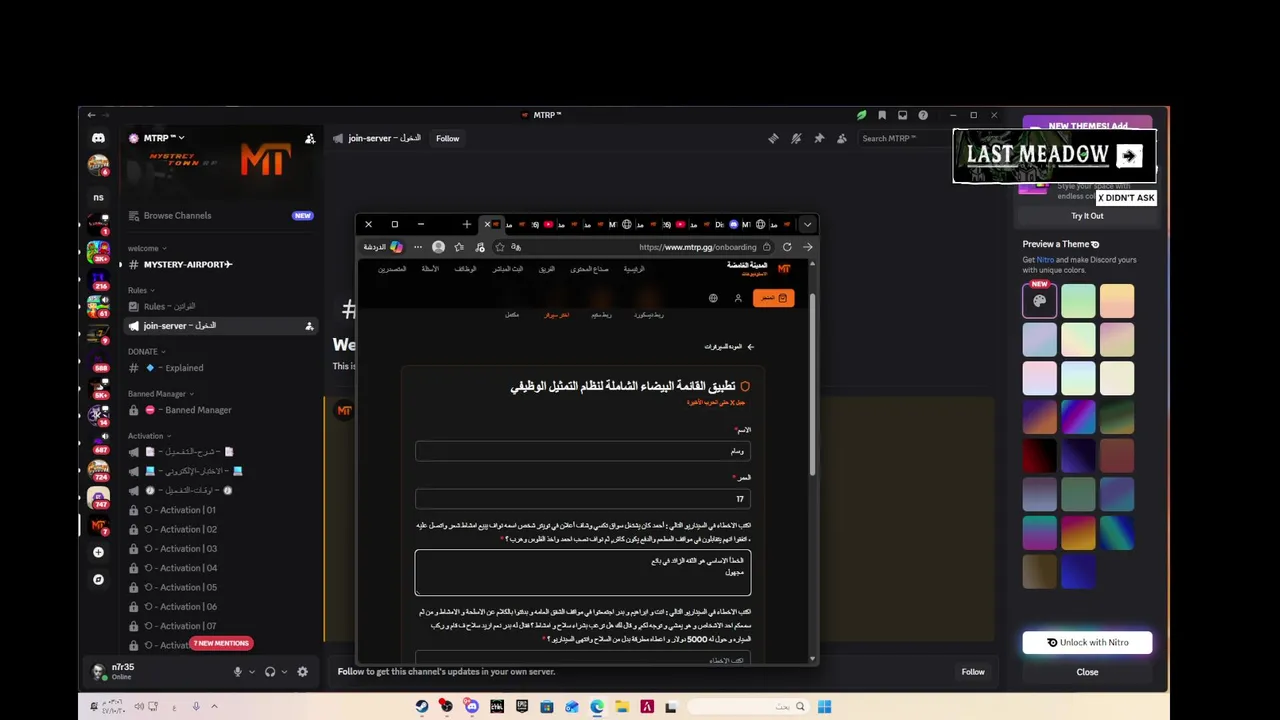The image size is (1280, 720).
Task: Click the Windows Start button
Action: coord(824,706)
